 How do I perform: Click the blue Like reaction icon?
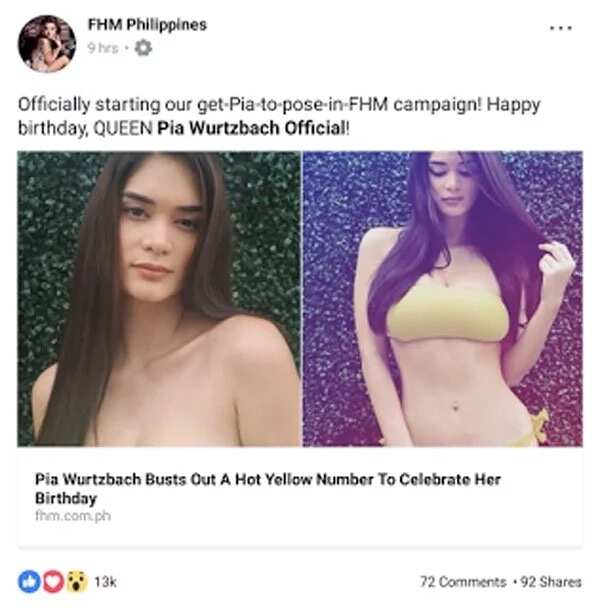tap(29, 582)
